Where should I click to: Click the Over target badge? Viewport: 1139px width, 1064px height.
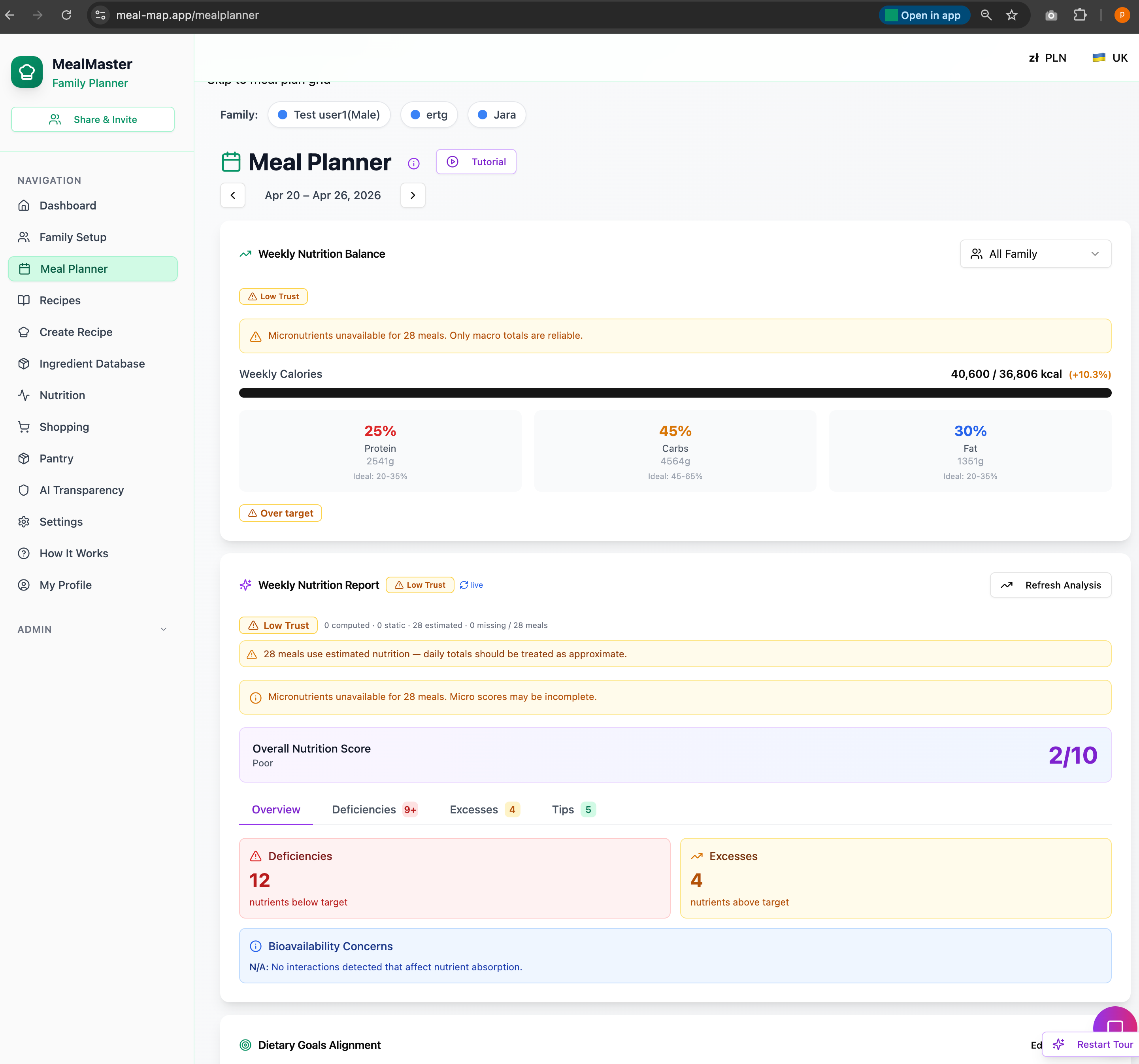click(x=280, y=513)
